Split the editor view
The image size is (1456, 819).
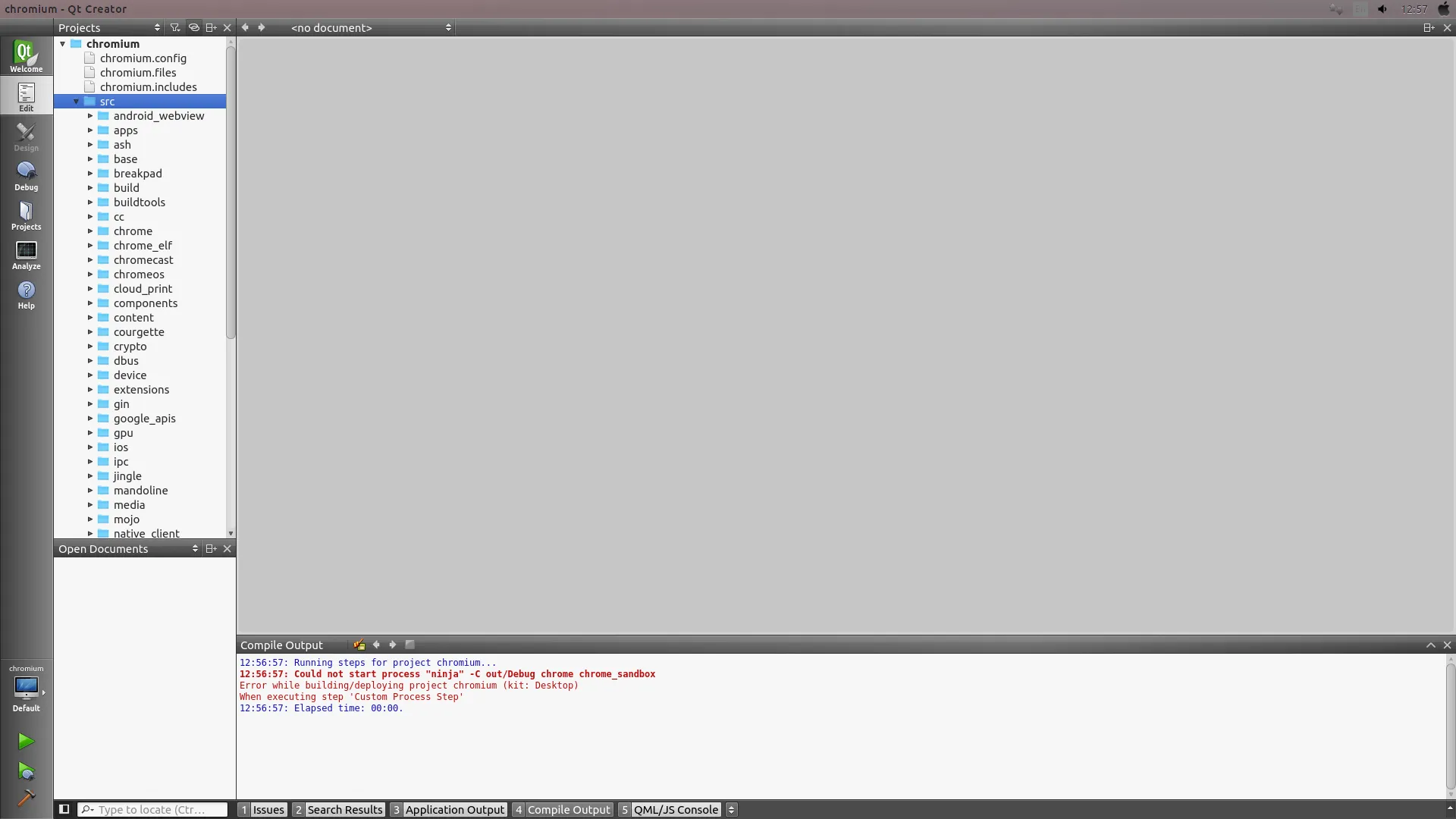pos(1429,27)
